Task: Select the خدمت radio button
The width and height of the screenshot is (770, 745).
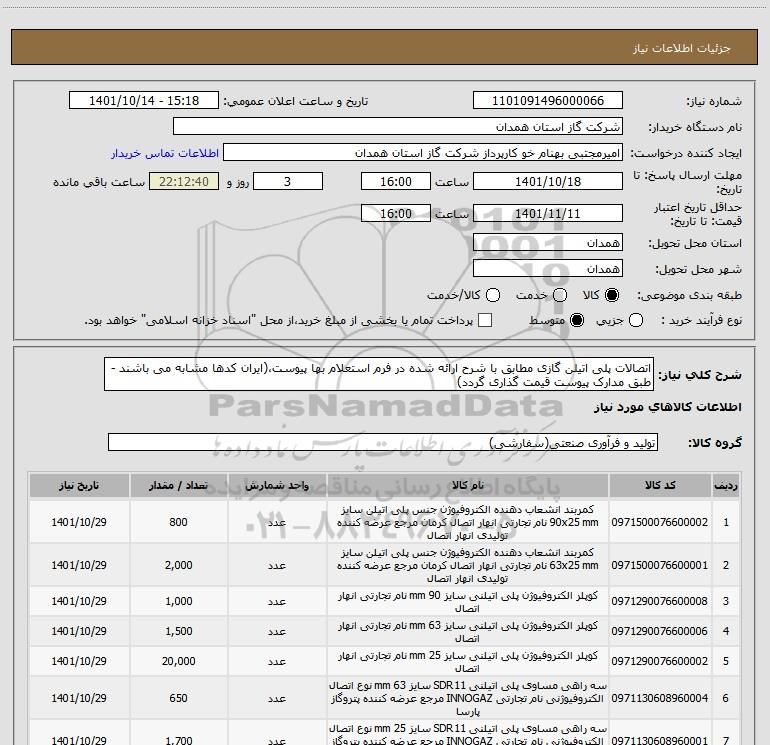Action: pos(560,295)
